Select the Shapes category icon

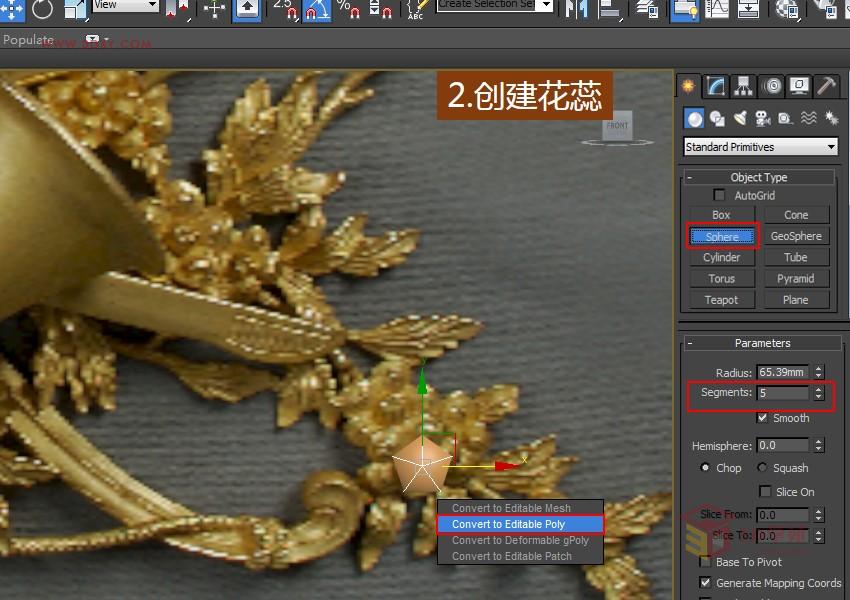pyautogui.click(x=718, y=118)
